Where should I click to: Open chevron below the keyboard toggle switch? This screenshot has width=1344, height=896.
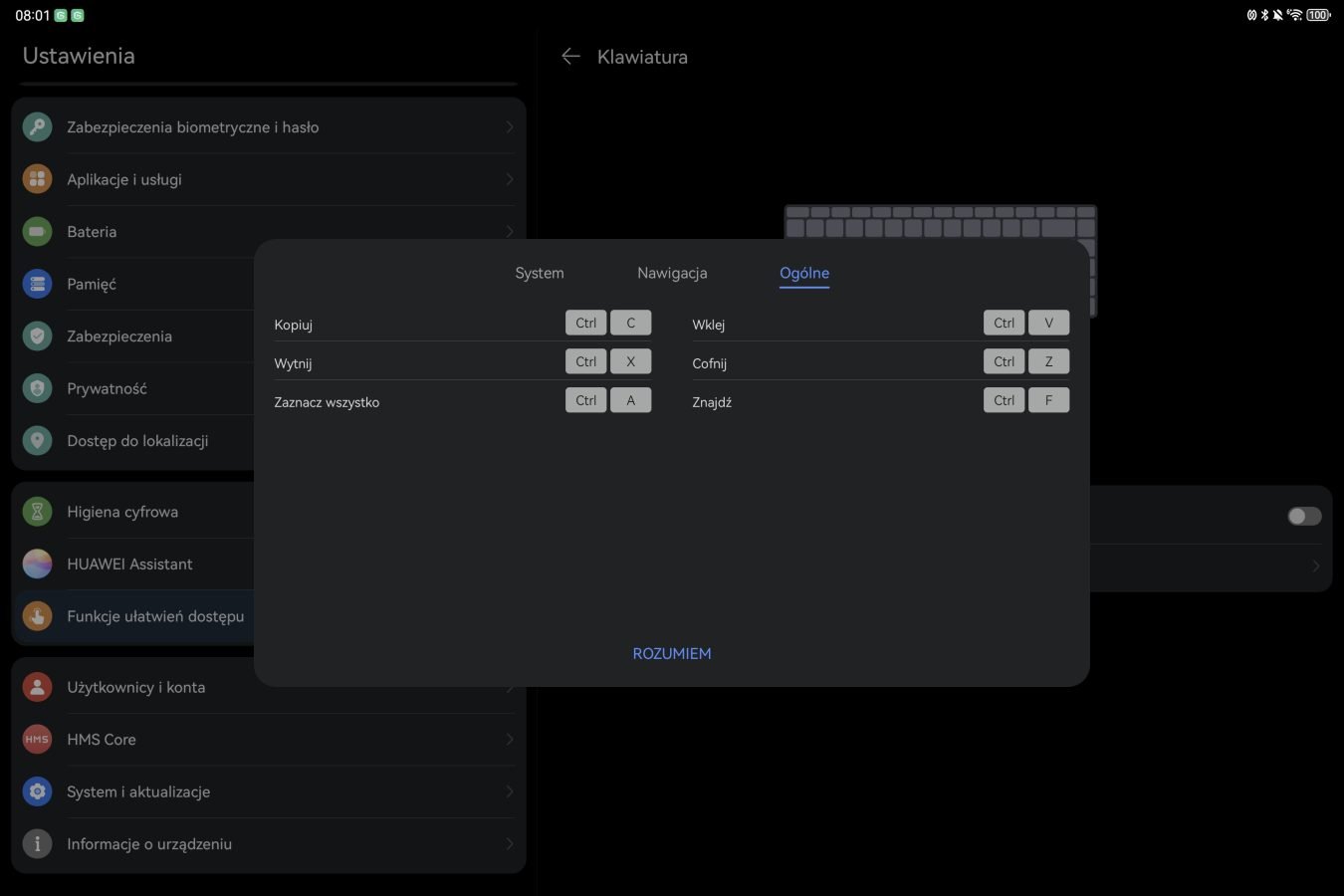(x=1315, y=565)
